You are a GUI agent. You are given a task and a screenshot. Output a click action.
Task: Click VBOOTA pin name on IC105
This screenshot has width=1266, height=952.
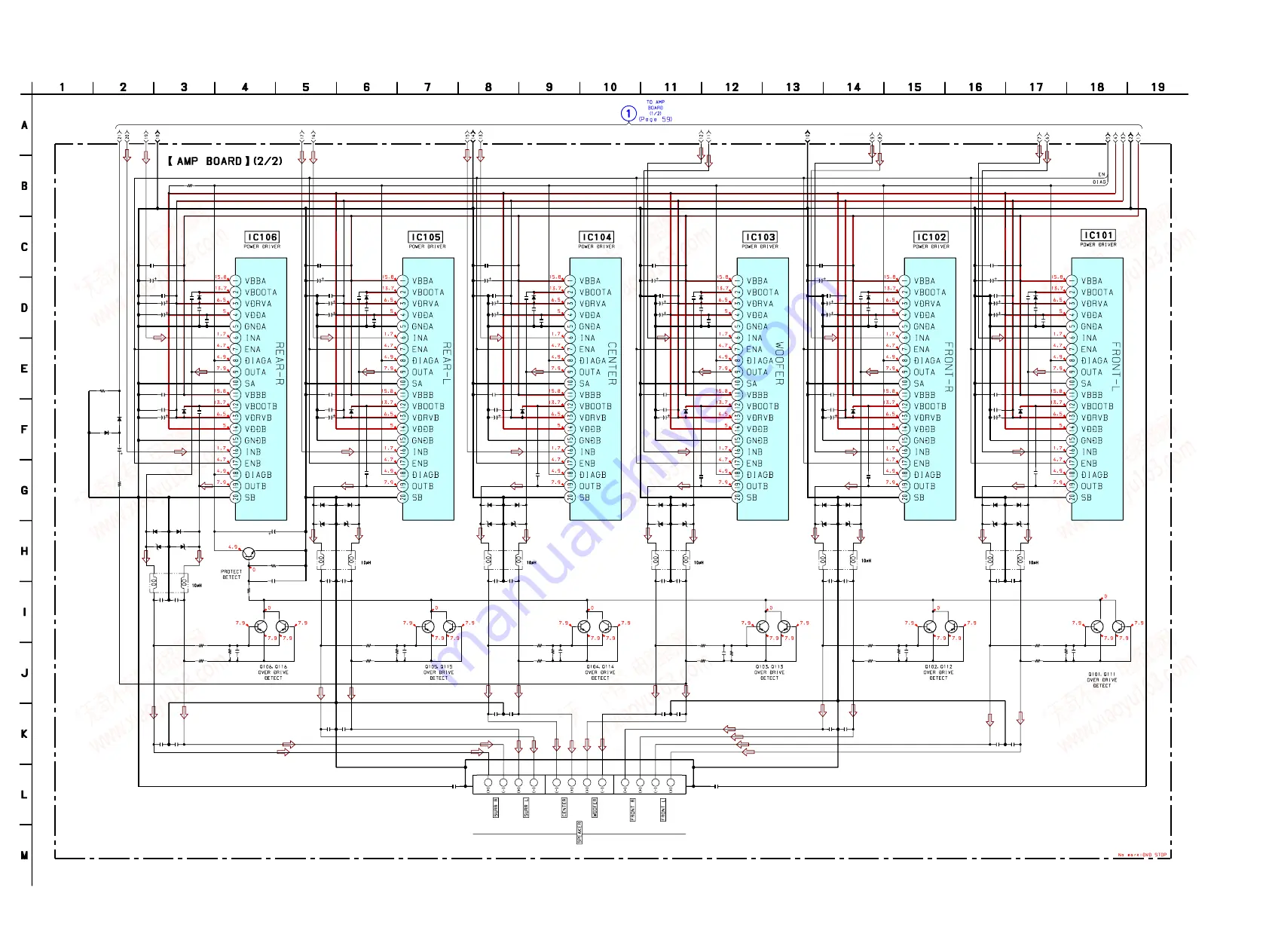pos(428,292)
